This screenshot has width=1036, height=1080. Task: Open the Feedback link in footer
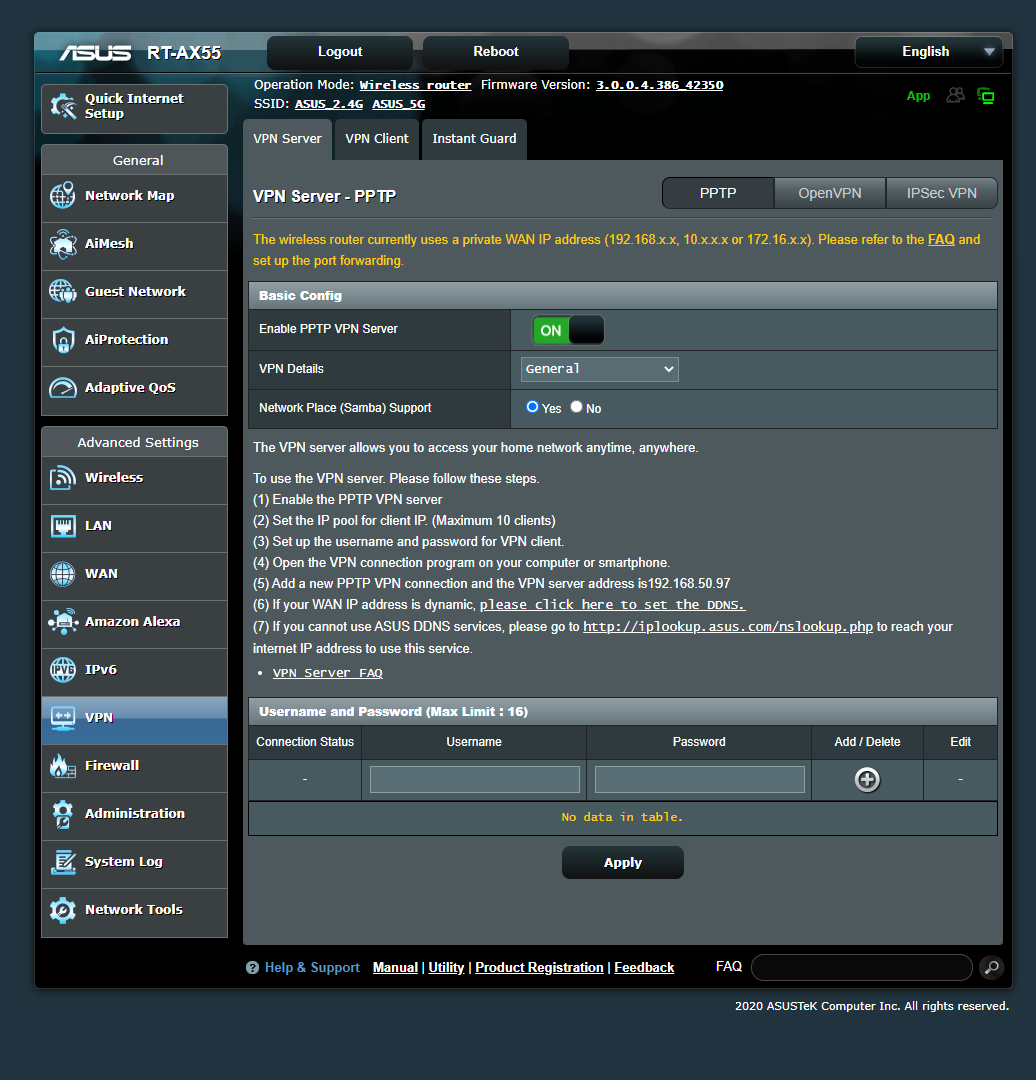pos(643,968)
